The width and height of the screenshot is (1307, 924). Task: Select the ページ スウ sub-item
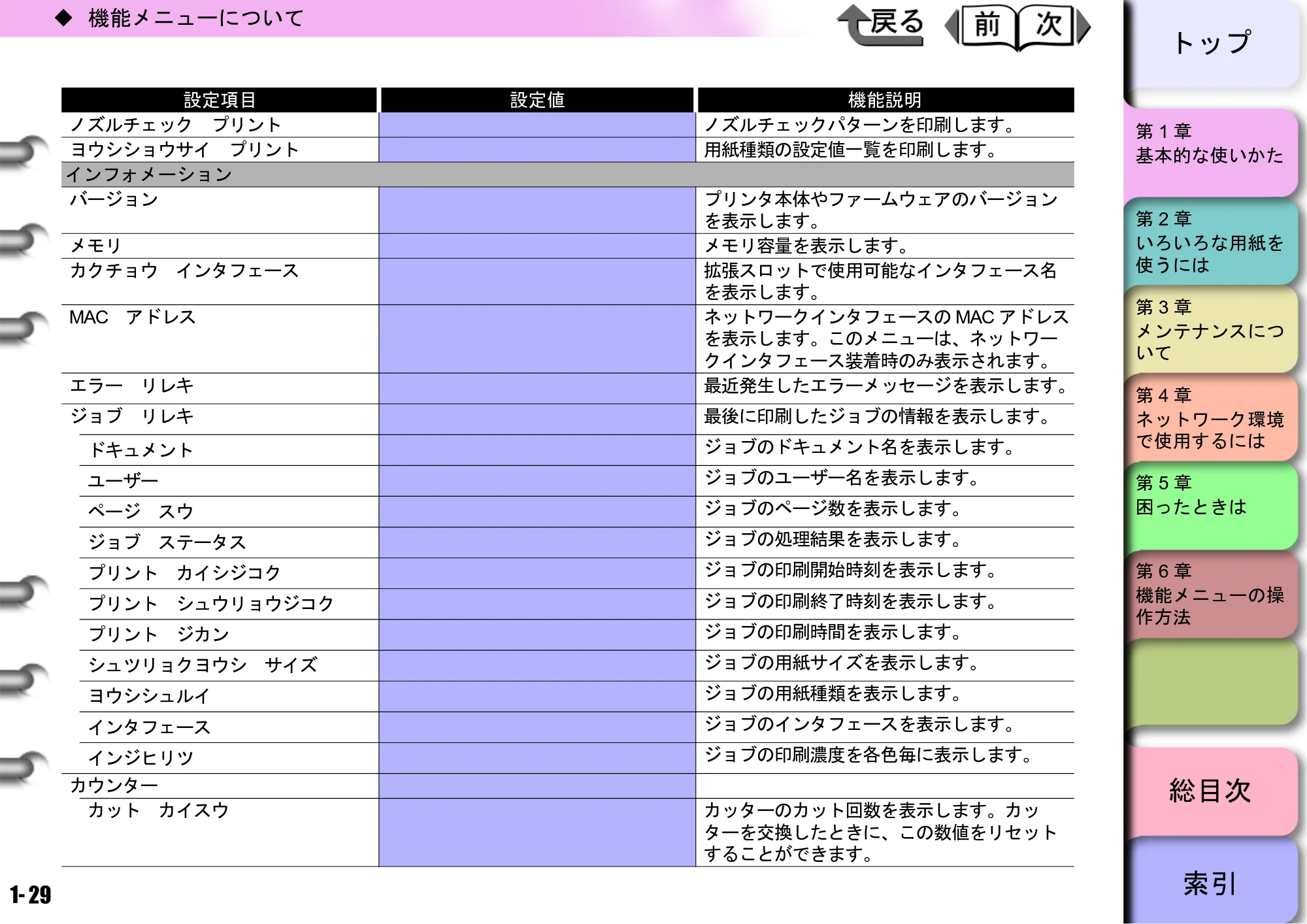point(141,511)
